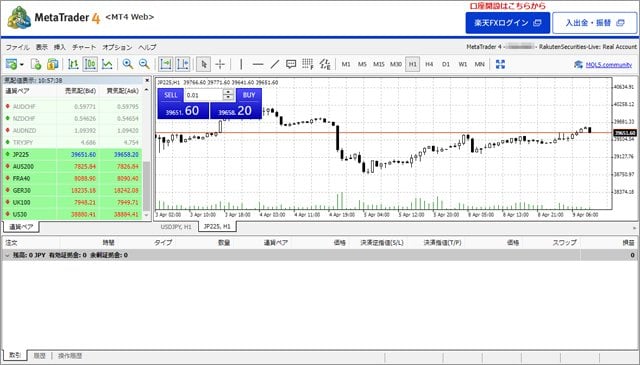Select GER30 in market watch

(x=72, y=190)
